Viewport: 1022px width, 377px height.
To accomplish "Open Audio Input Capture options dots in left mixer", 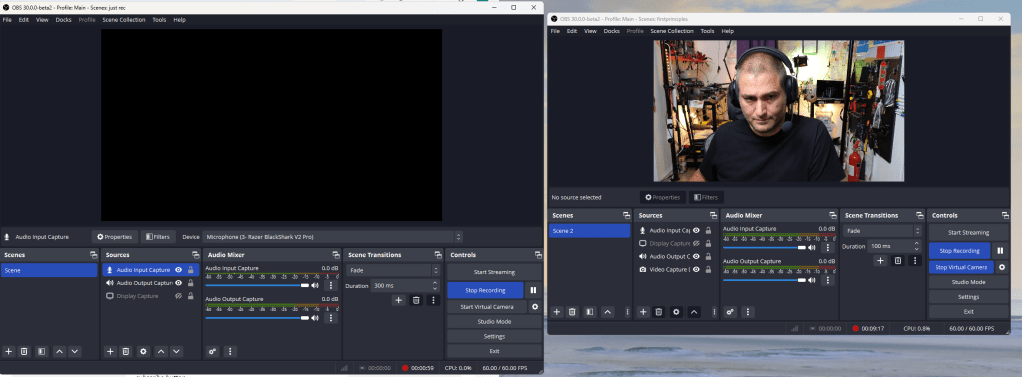I will pos(330,285).
